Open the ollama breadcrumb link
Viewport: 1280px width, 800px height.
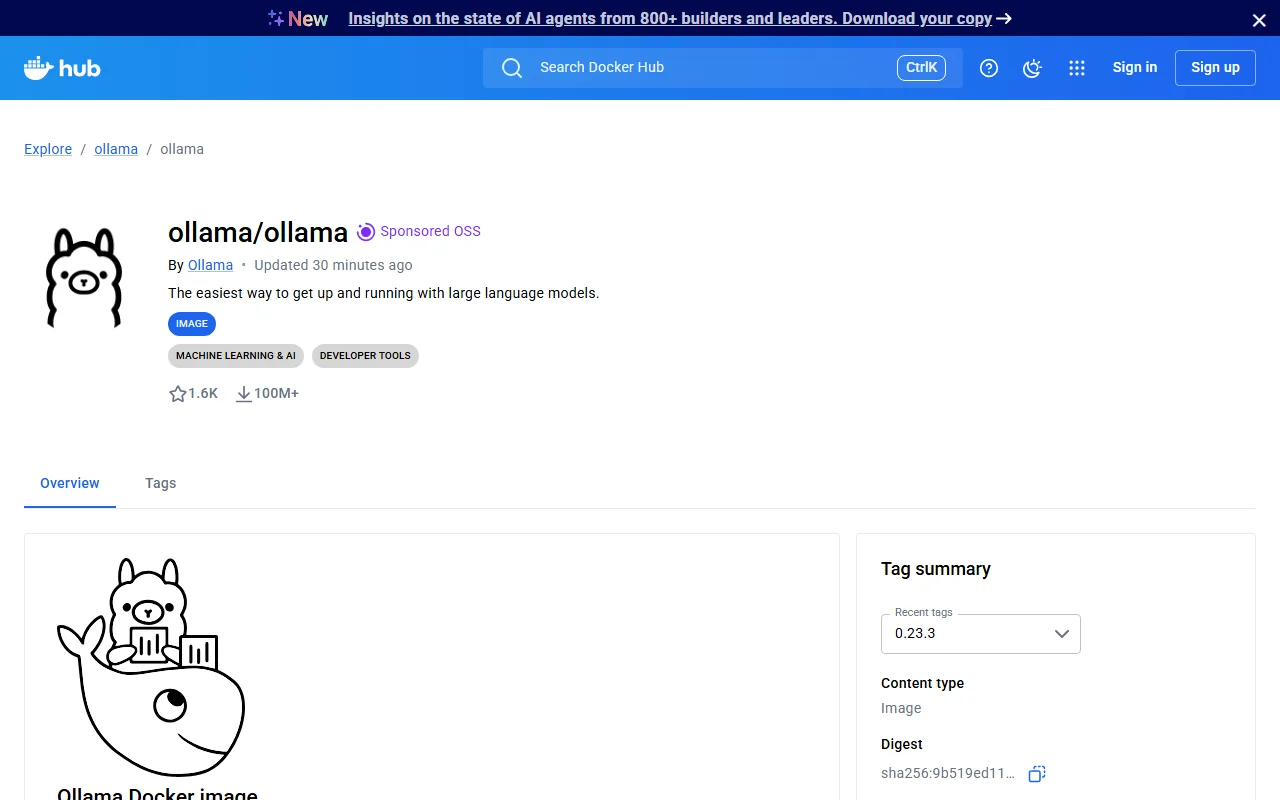tap(116, 149)
